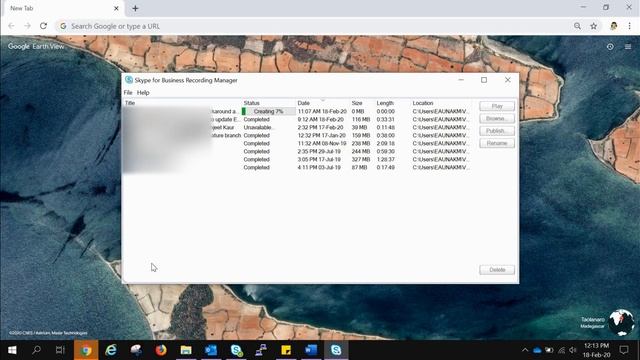
Task: Click the zoom magnifier icon in address bar
Action: pyautogui.click(x=577, y=26)
